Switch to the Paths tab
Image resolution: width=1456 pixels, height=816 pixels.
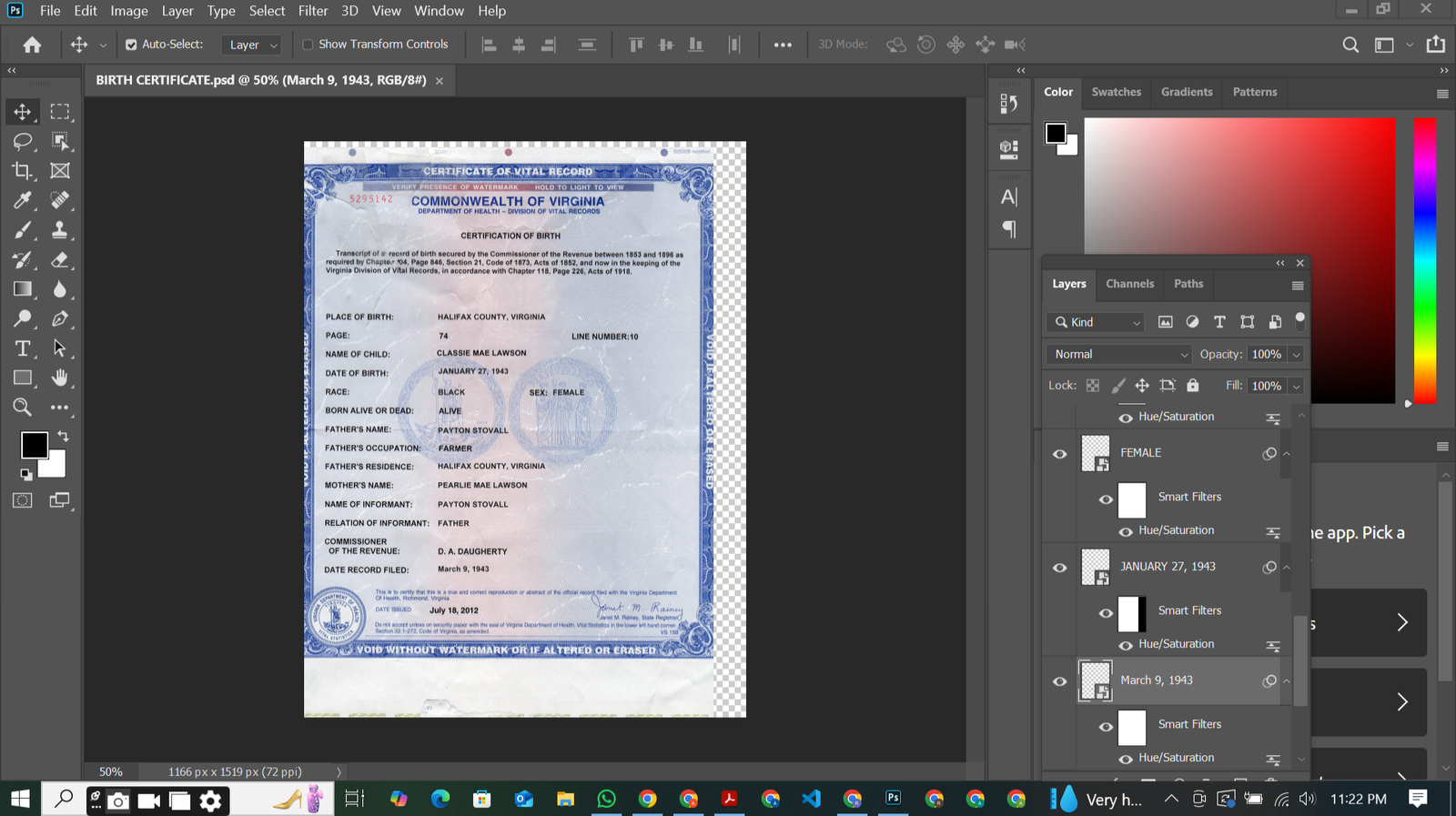click(x=1188, y=284)
